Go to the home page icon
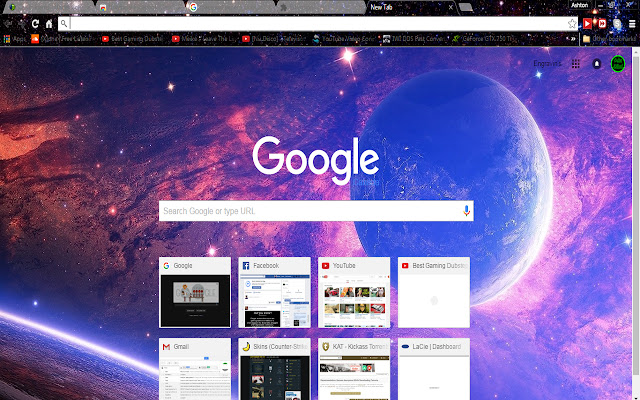The image size is (640, 400). [49, 24]
